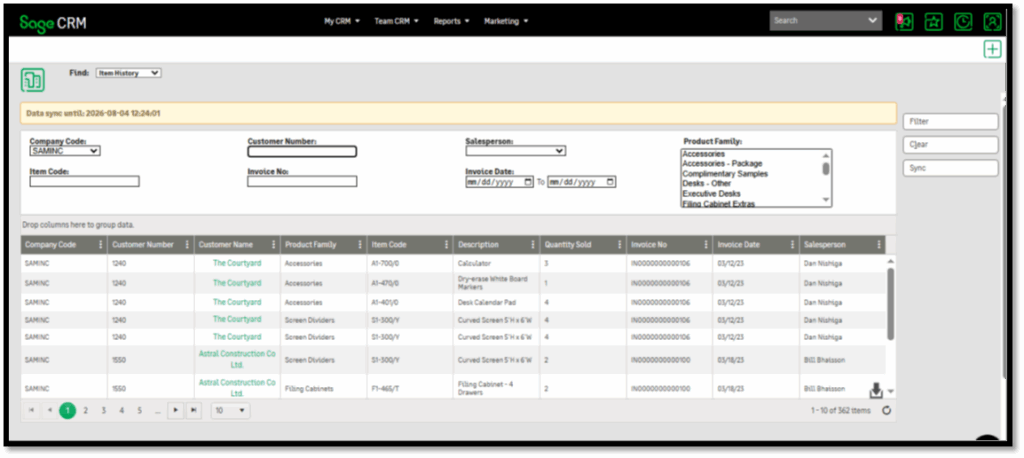
Task: Go to the next page arrow
Action: [175, 410]
